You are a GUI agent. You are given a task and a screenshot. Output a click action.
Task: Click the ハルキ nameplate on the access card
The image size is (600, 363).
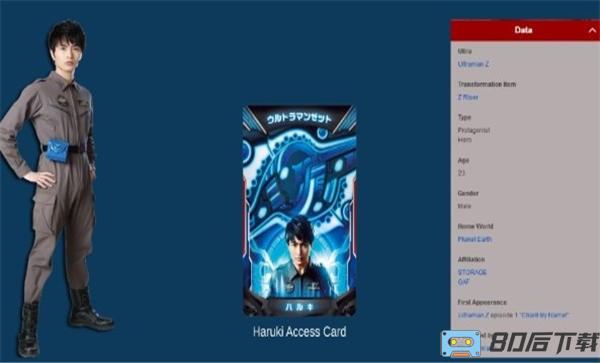tap(300, 306)
